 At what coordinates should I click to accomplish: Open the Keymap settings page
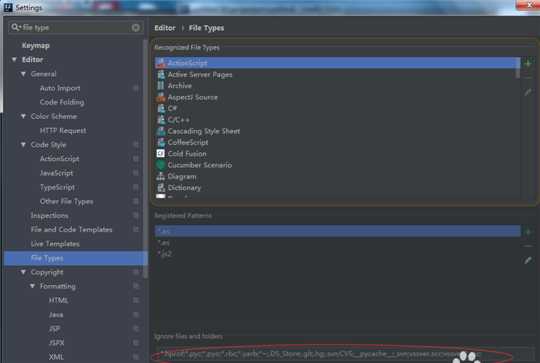click(36, 45)
